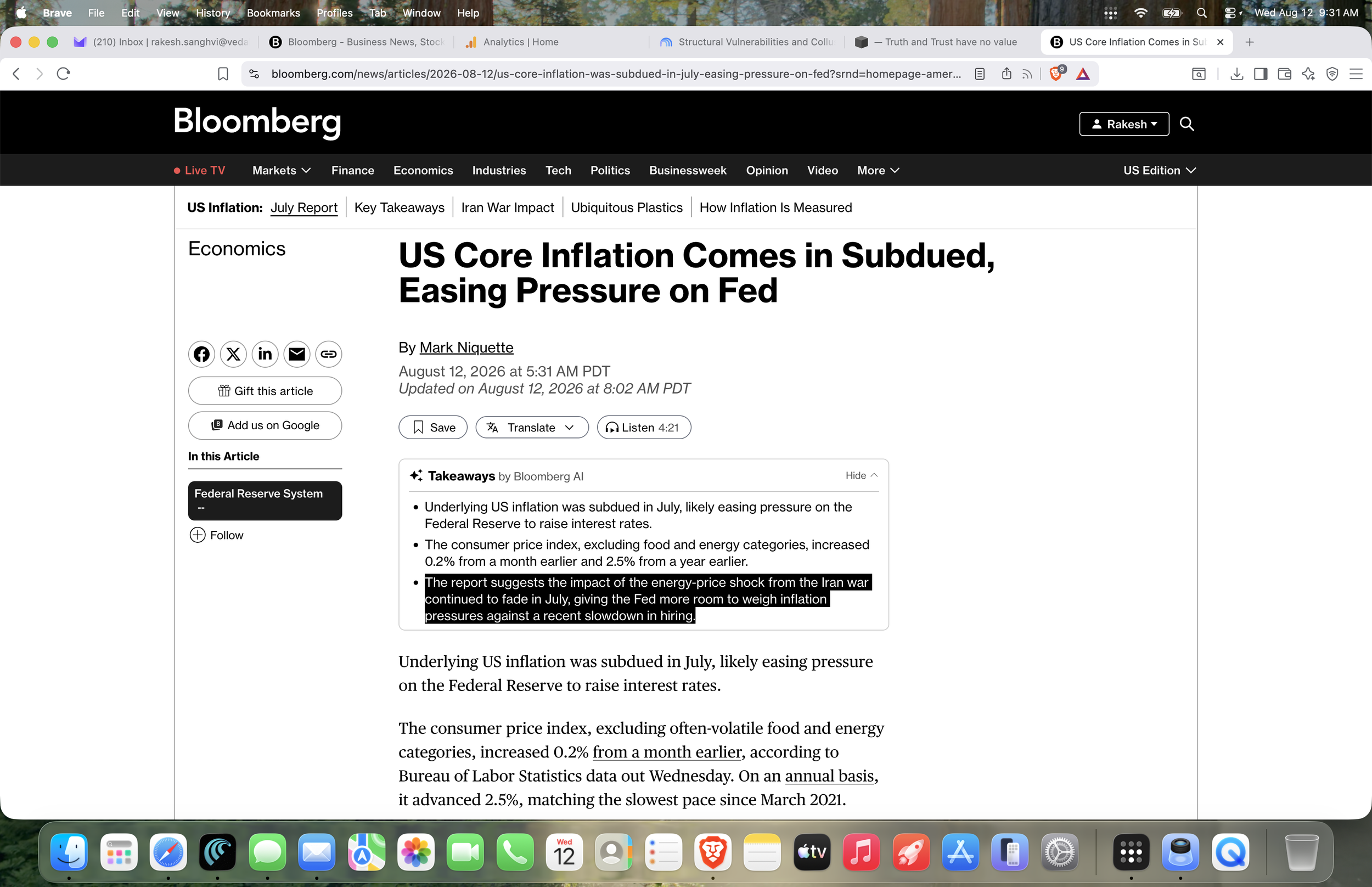Copy article link icon
This screenshot has height=887, width=1372.
[328, 353]
